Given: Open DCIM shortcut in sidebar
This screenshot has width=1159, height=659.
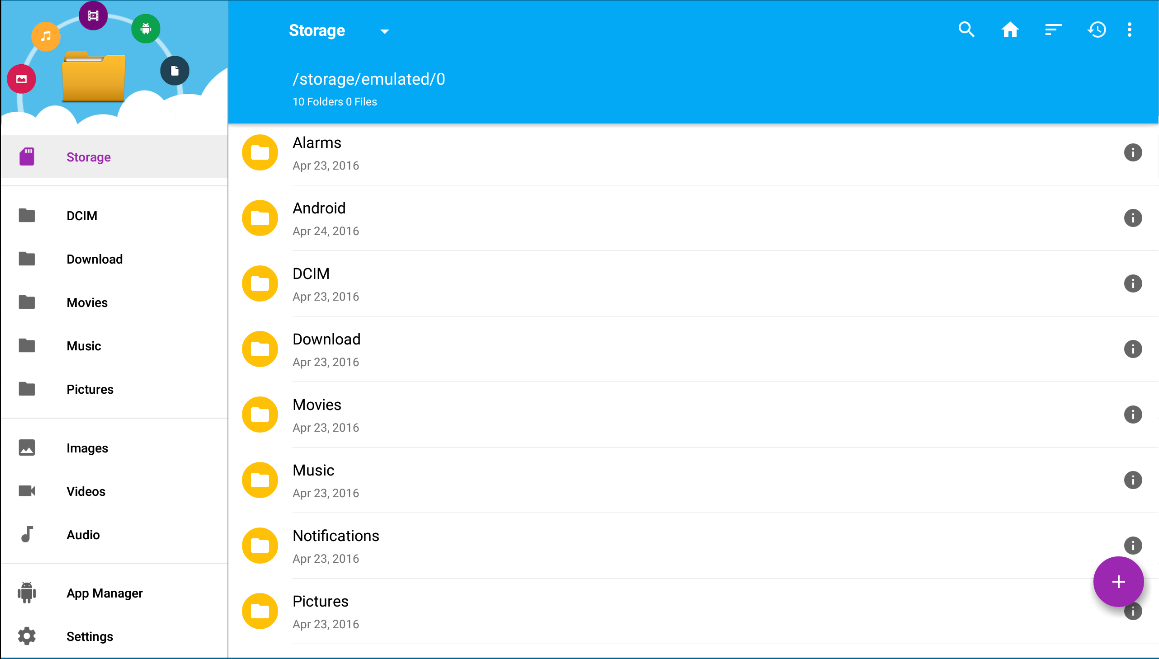Looking at the screenshot, I should [82, 216].
